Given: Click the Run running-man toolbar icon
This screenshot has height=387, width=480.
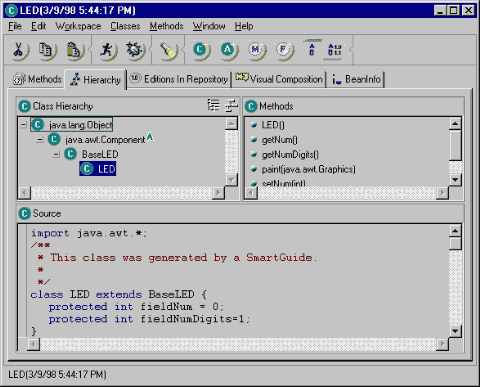Looking at the screenshot, I should pos(107,50).
